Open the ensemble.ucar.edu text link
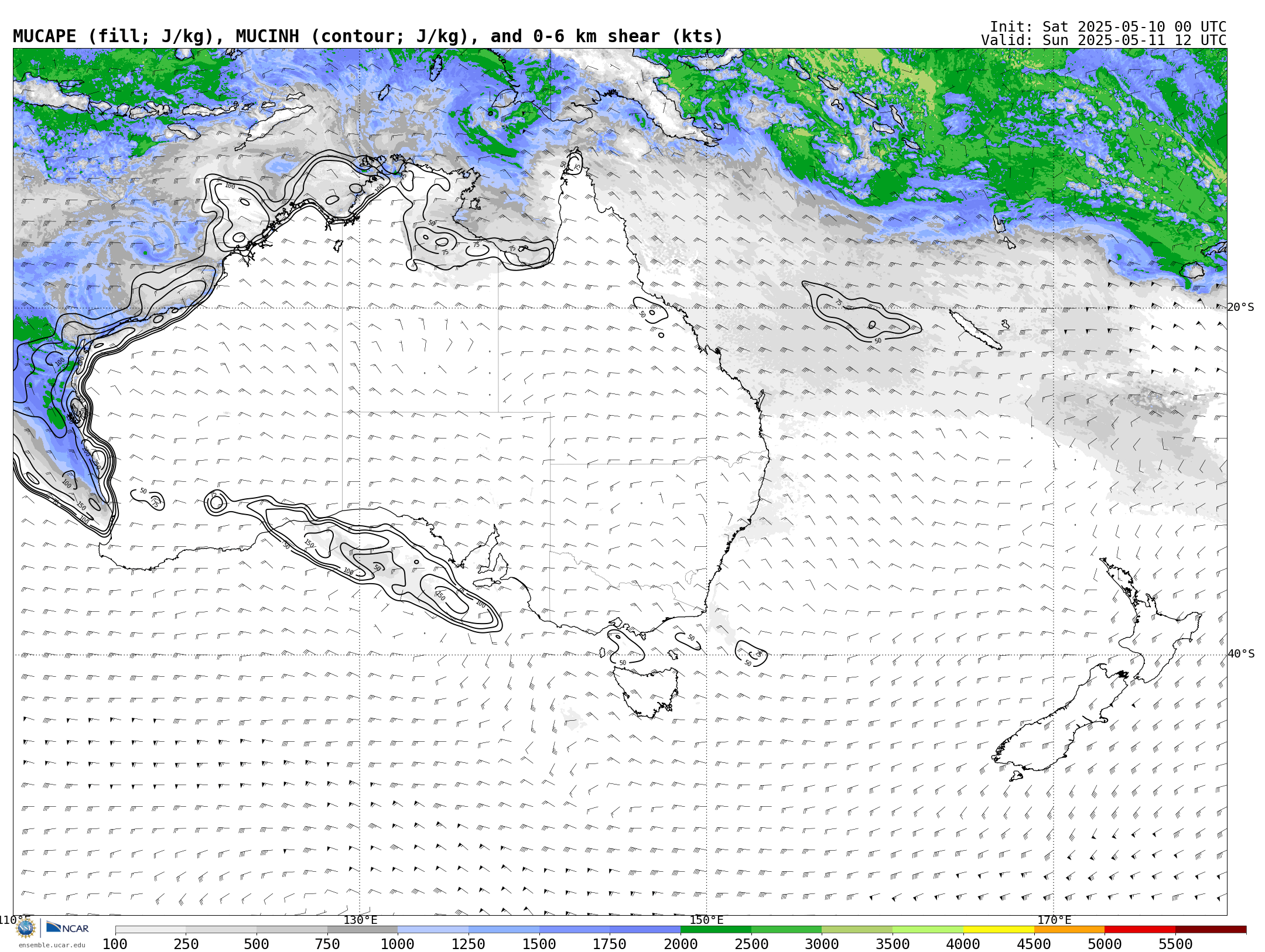Image resolution: width=1265 pixels, height=952 pixels. (x=52, y=945)
